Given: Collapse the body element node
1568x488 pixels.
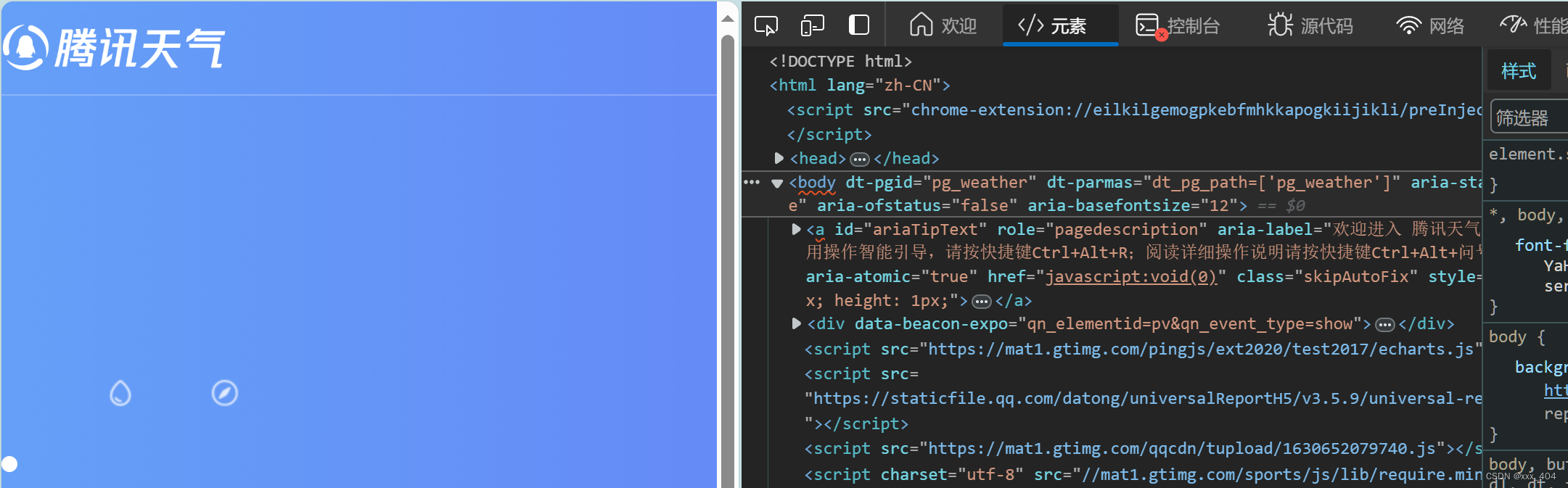Looking at the screenshot, I should point(777,183).
